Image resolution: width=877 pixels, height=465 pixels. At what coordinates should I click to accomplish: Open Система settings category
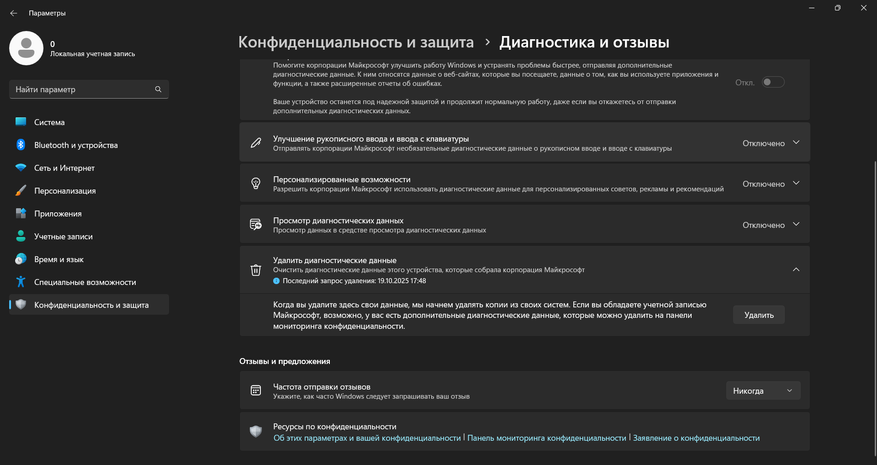(49, 122)
